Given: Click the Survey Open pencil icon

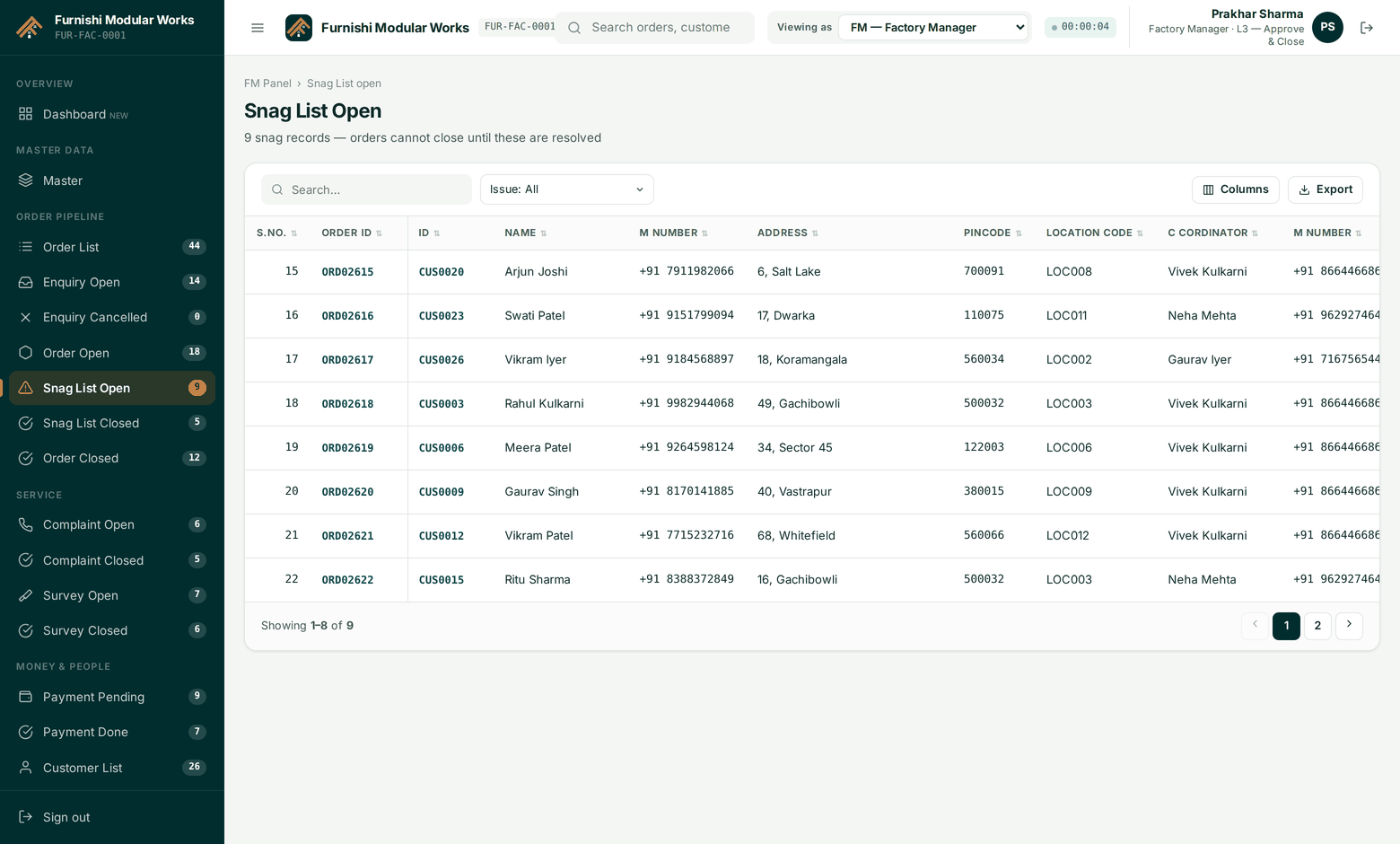Looking at the screenshot, I should pyautogui.click(x=26, y=595).
